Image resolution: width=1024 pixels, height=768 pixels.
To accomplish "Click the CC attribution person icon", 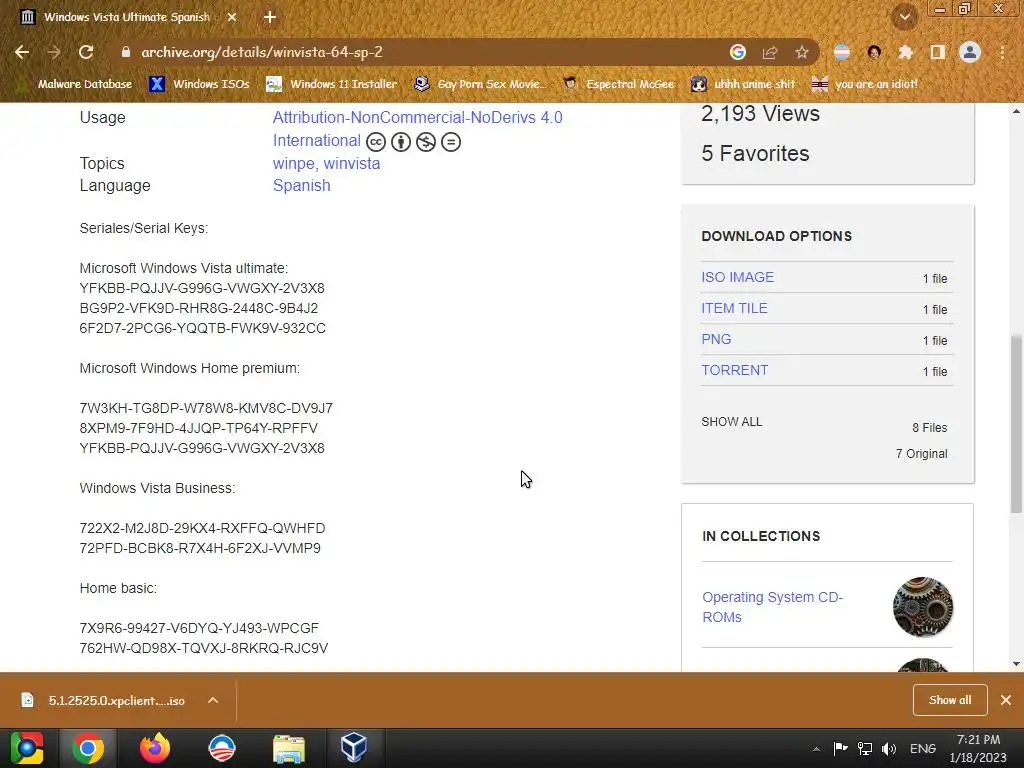I will pyautogui.click(x=400, y=142).
